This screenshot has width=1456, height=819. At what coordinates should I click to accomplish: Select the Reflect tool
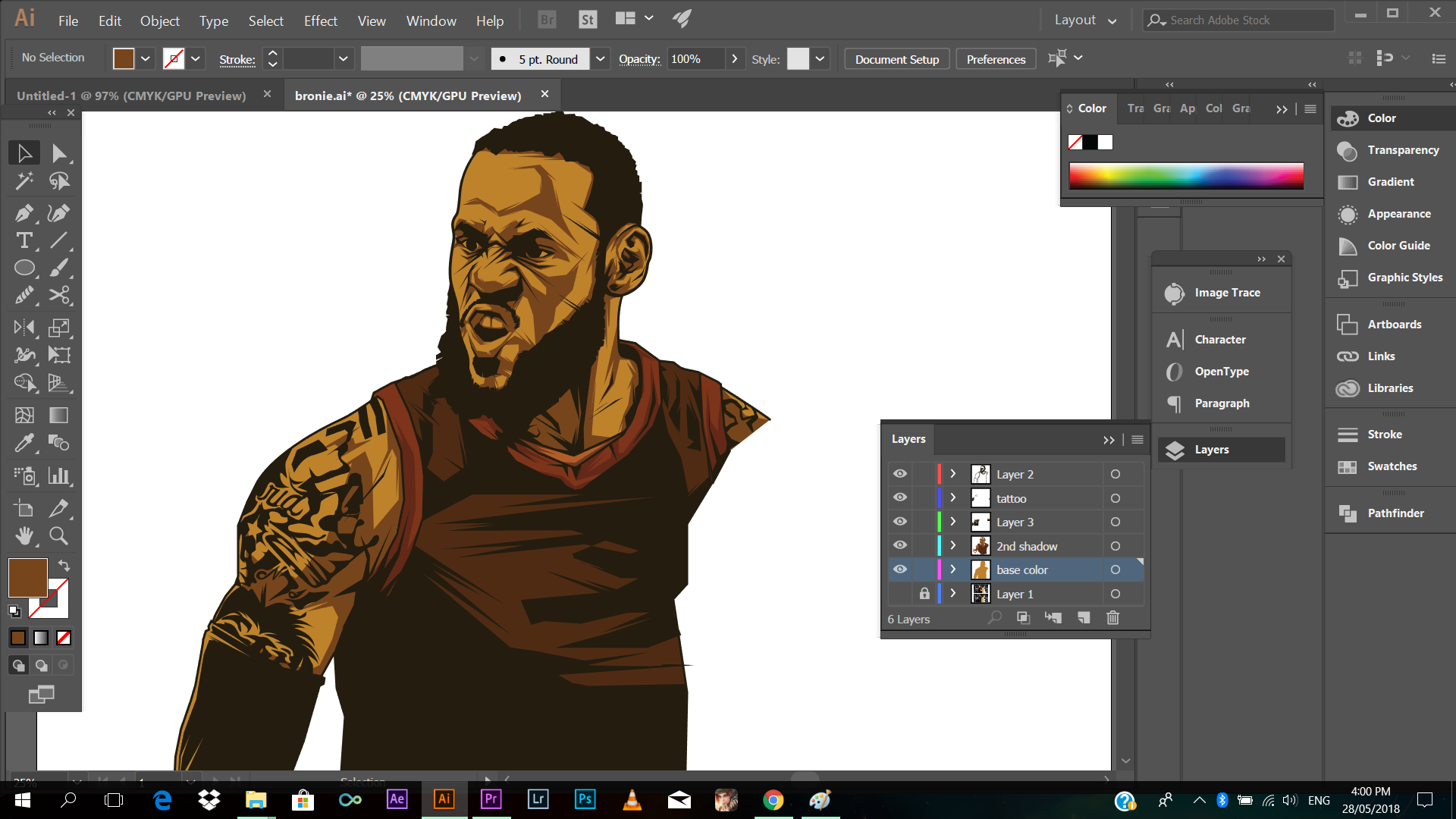[x=24, y=328]
